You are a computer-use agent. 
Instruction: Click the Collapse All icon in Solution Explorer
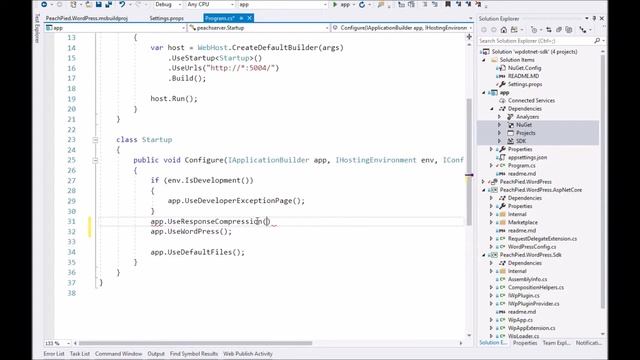[559, 30]
